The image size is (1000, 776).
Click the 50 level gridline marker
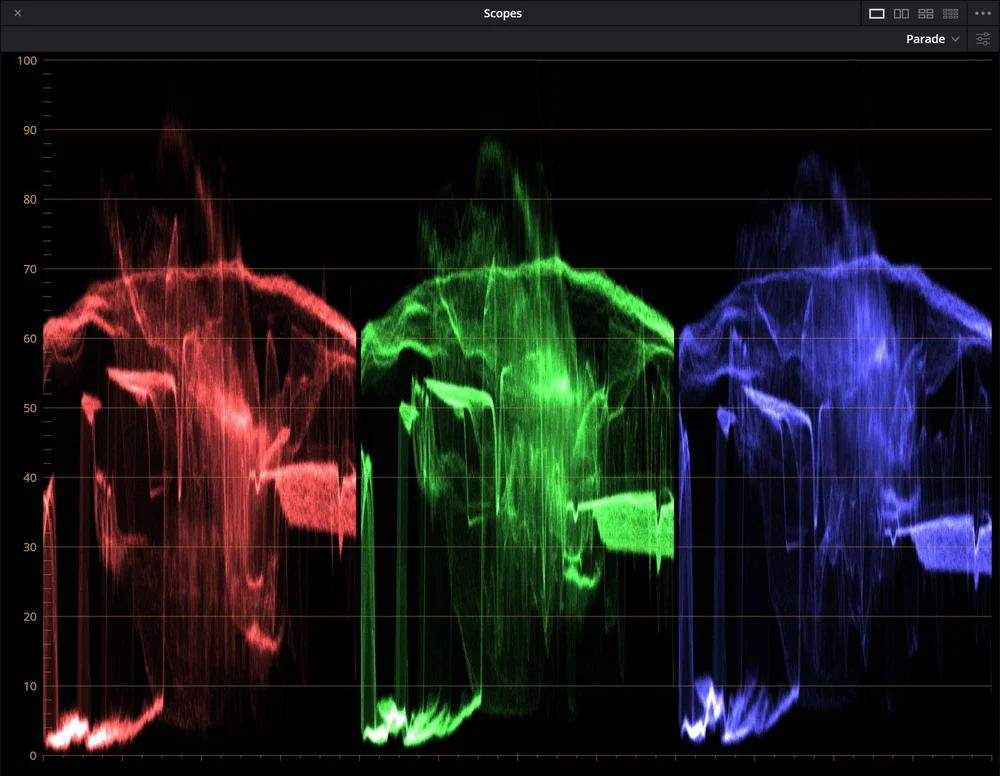click(x=30, y=408)
